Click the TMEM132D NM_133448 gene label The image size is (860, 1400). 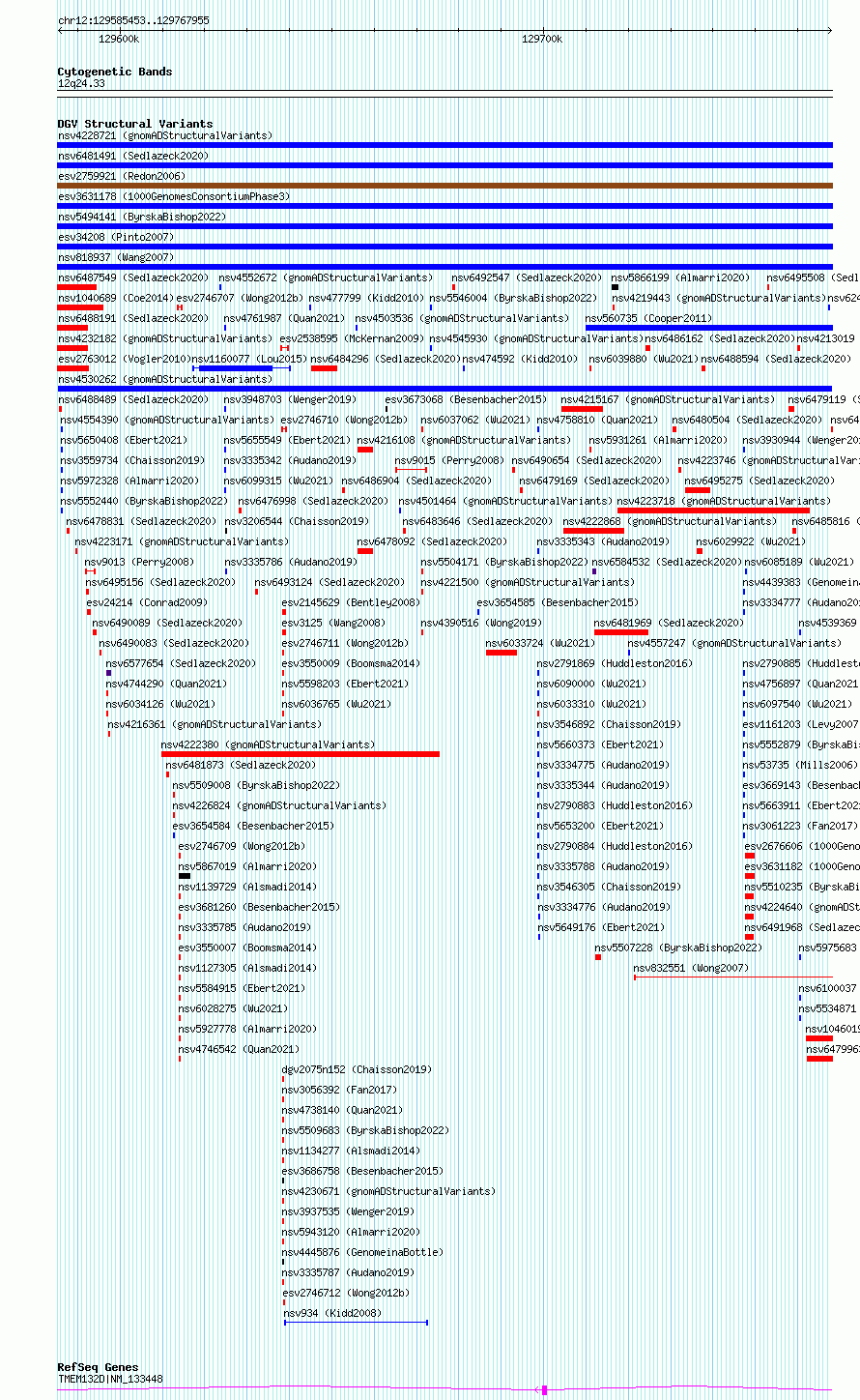pos(110,1379)
